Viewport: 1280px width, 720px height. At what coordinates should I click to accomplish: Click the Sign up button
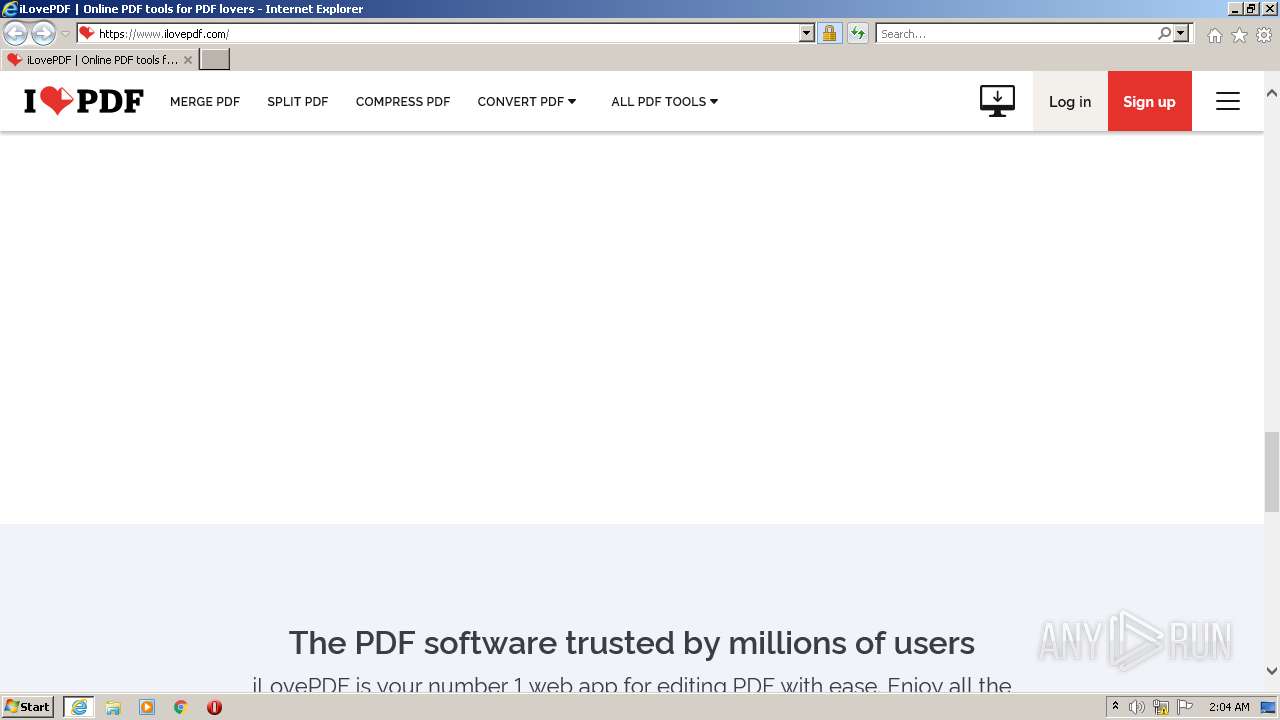1149,101
